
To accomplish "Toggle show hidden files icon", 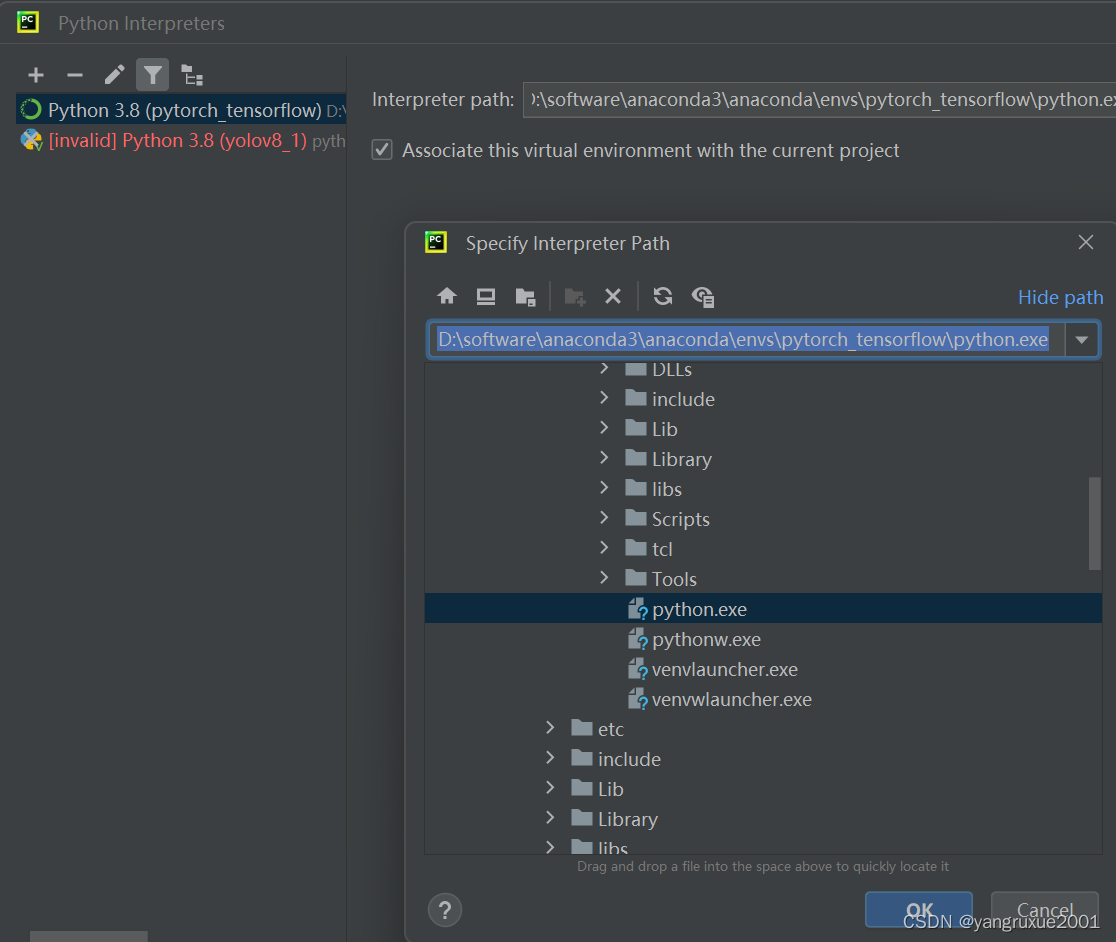I will click(703, 297).
